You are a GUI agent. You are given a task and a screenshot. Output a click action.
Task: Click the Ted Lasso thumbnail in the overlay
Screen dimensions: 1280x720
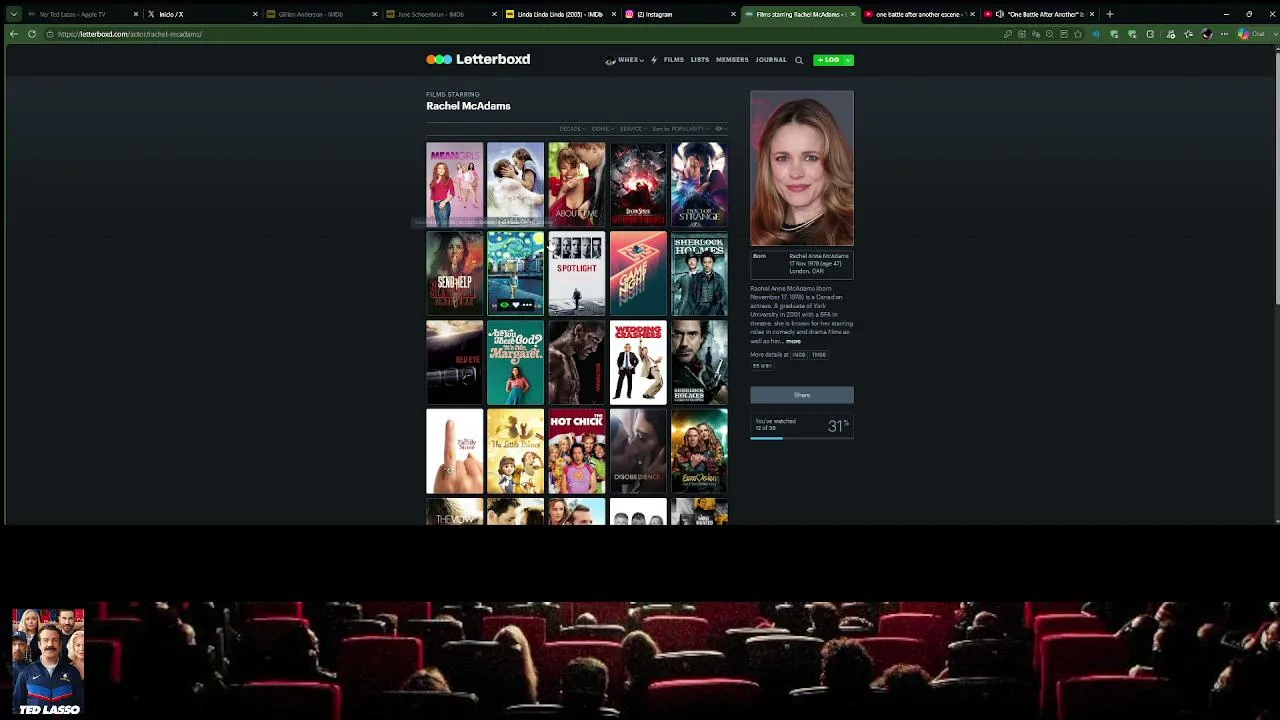coord(48,662)
